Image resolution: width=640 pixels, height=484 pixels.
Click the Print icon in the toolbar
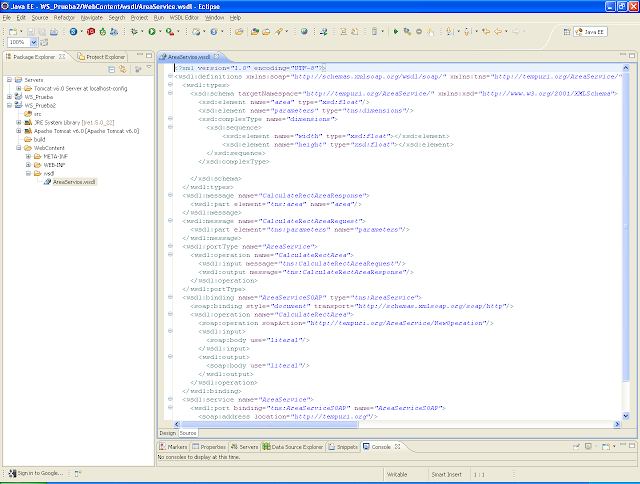click(x=53, y=31)
